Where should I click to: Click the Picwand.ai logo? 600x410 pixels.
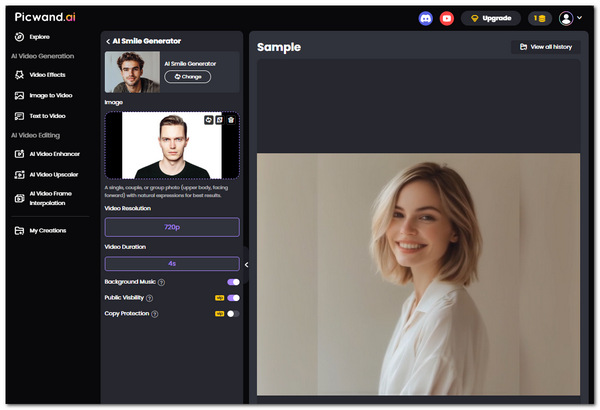pos(45,17)
